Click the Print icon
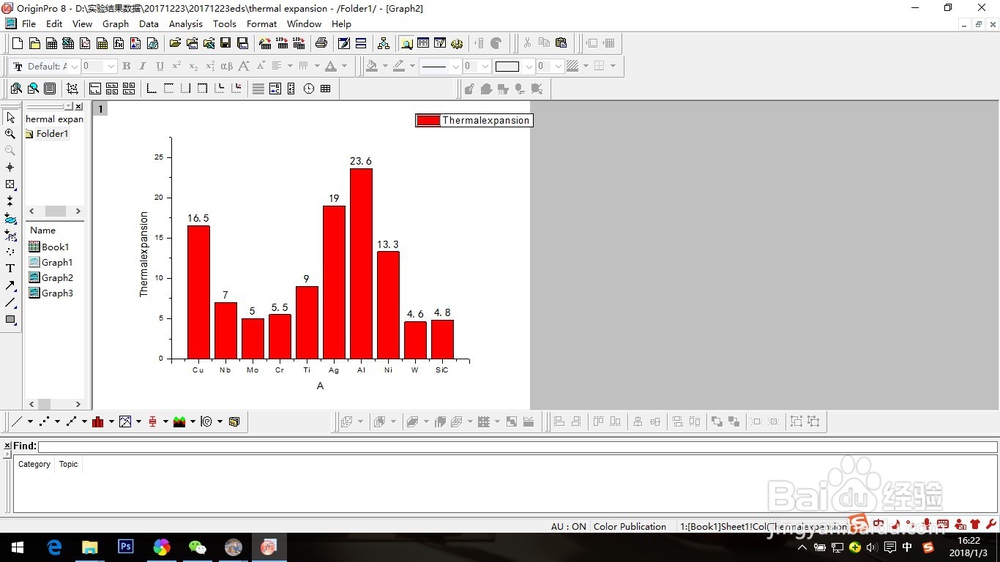 (321, 43)
